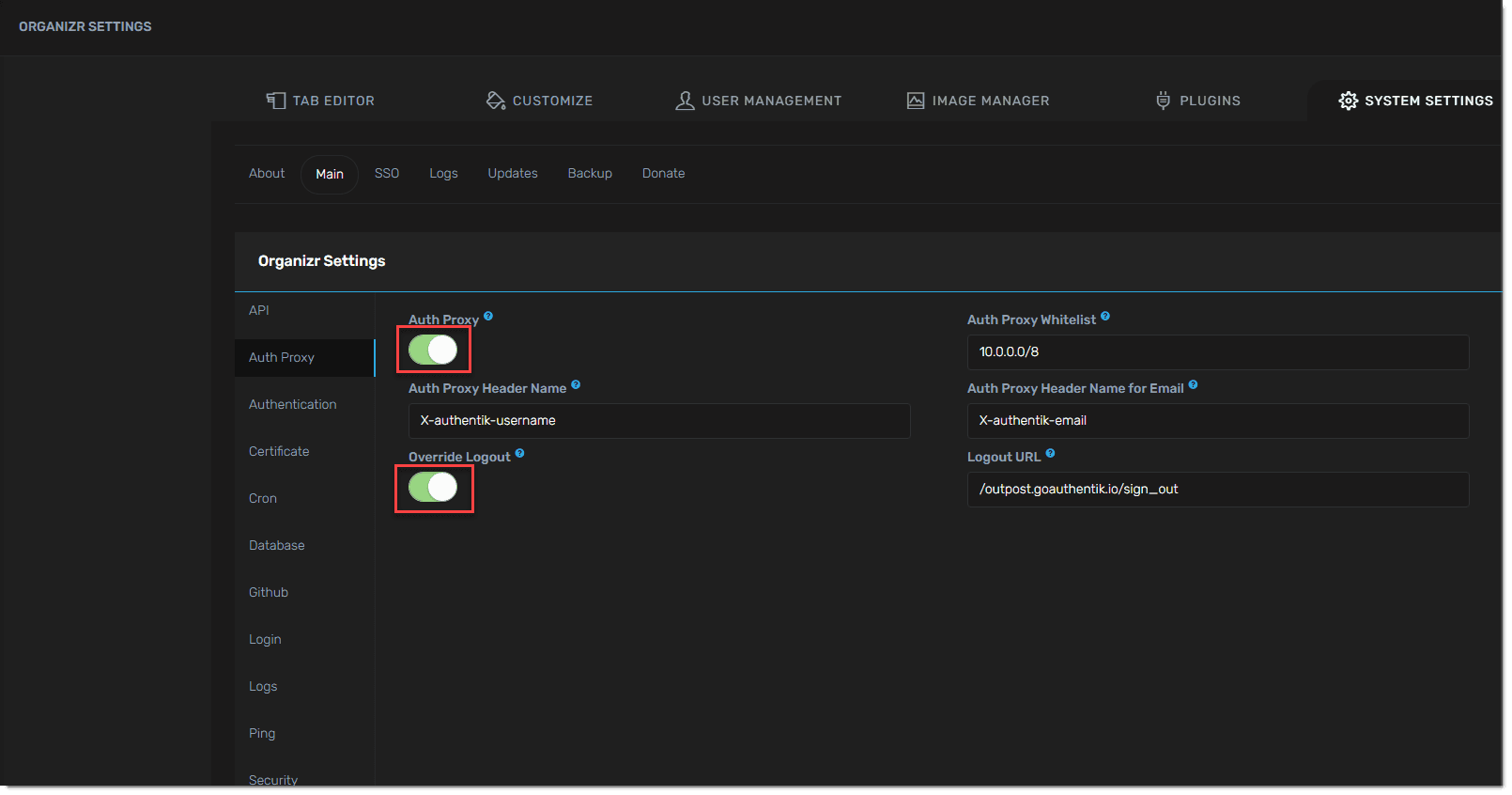1512x795 pixels.
Task: Click the Customize paint bucket icon
Action: coord(496,101)
